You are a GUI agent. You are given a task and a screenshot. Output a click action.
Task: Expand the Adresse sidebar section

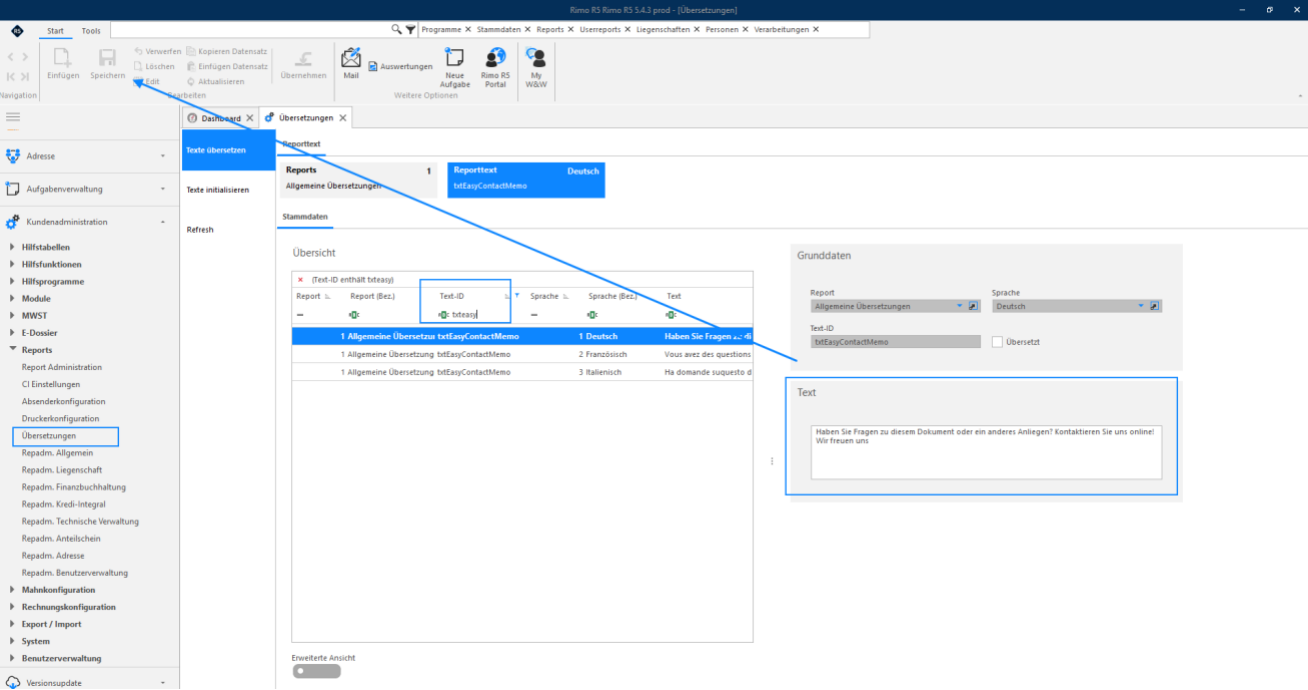coord(163,156)
